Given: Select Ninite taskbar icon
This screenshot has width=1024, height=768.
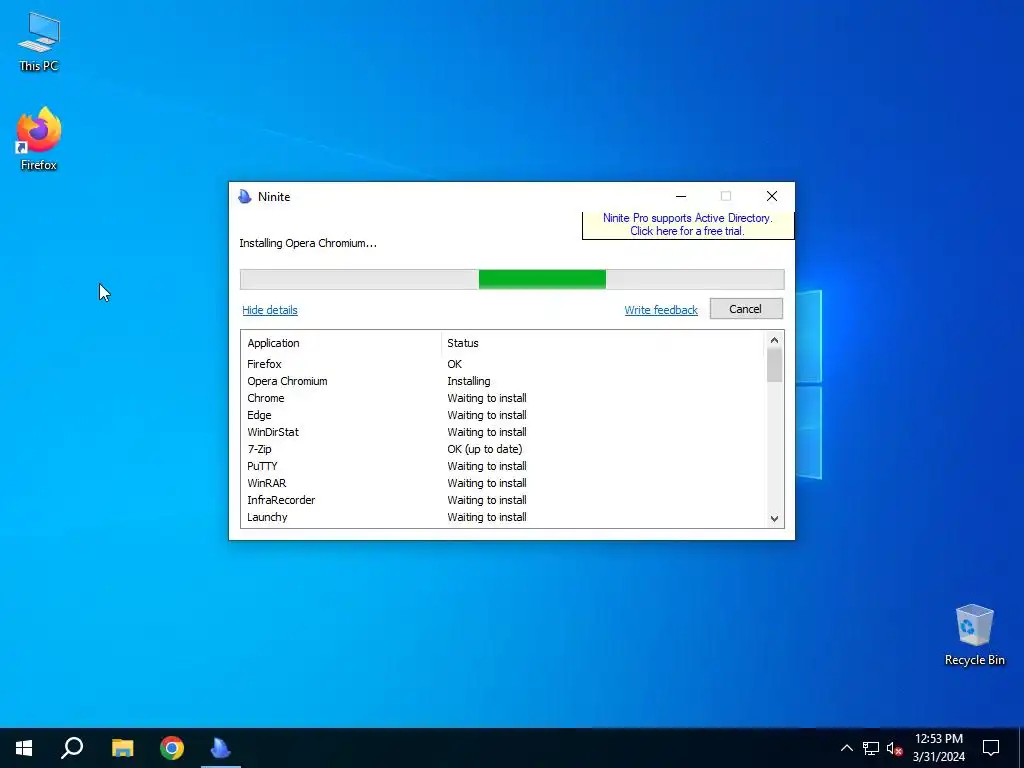Looking at the screenshot, I should pos(221,748).
